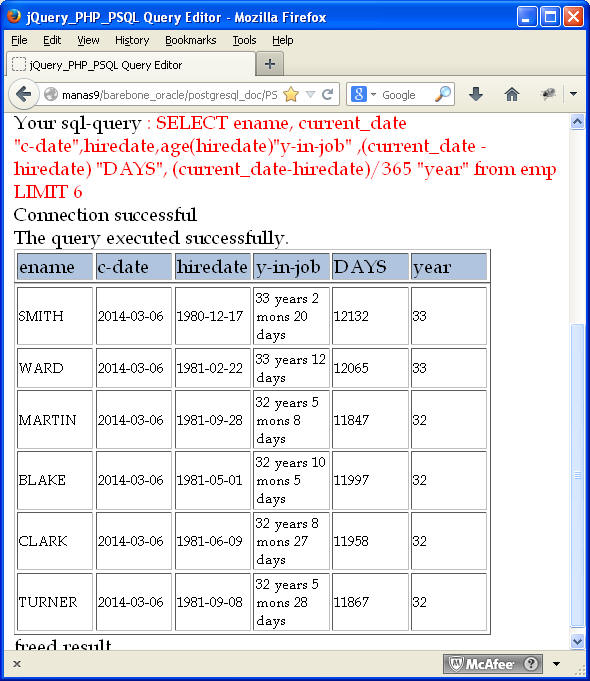Screen dimensions: 590x681
Task: Click the page scrollbar down arrow
Action: 577,641
